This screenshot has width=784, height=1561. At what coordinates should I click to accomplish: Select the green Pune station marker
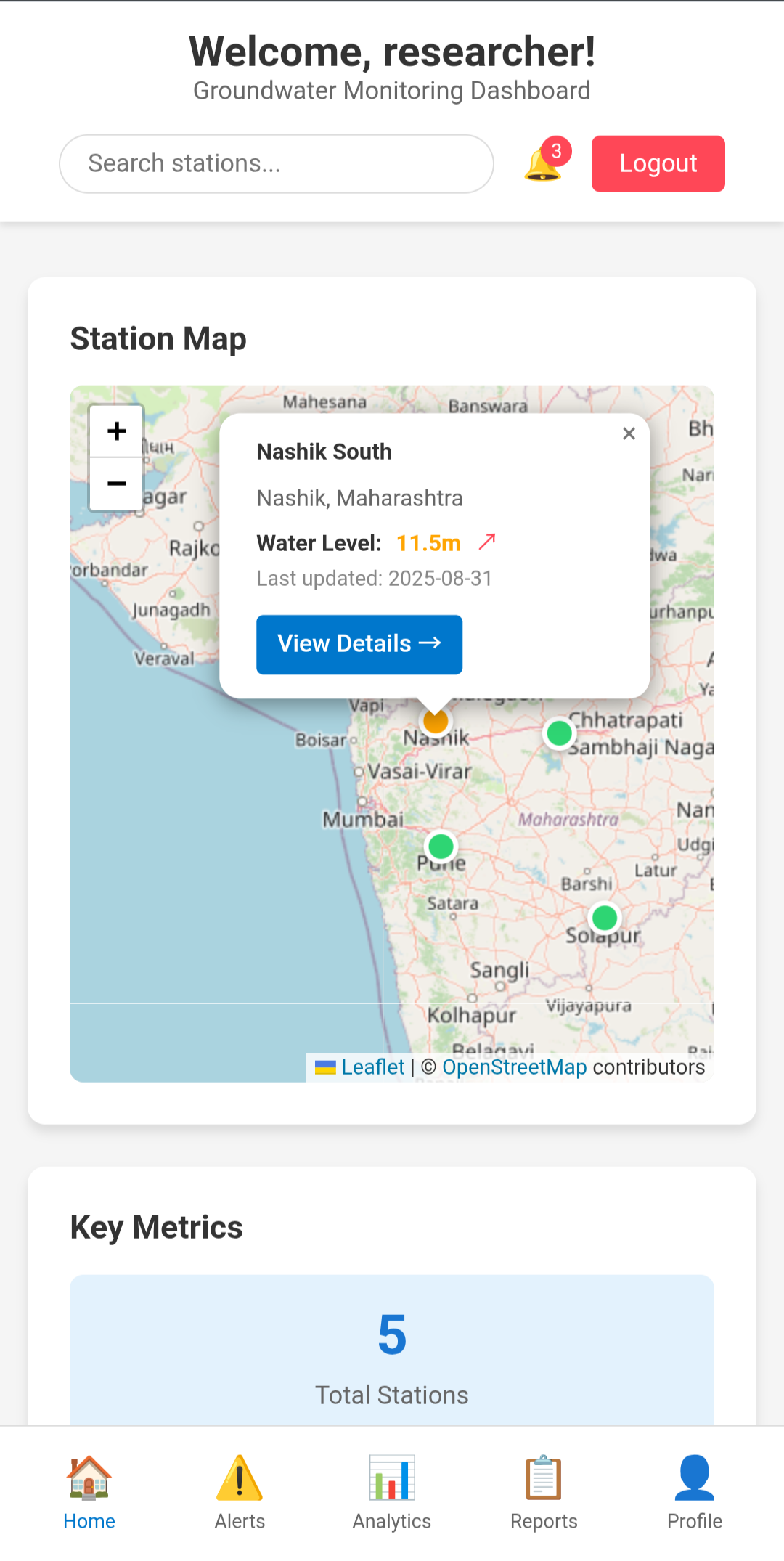(441, 847)
